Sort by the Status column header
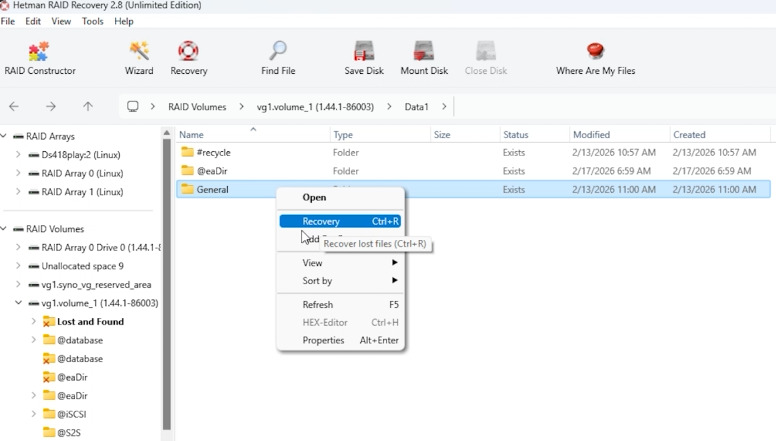Image resolution: width=776 pixels, height=441 pixels. [534, 135]
